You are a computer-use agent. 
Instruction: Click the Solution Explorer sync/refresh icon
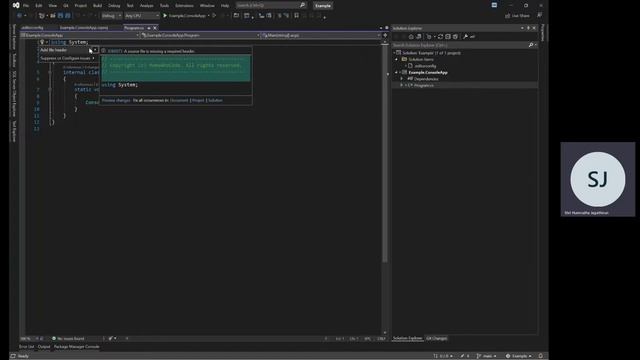tap(440, 37)
